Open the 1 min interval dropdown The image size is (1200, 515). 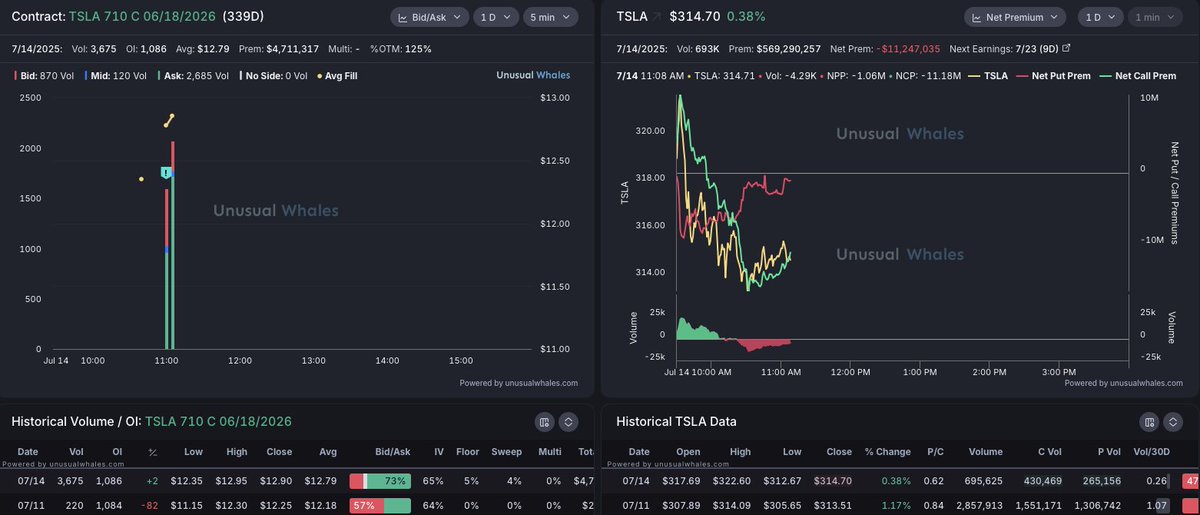(x=1154, y=18)
